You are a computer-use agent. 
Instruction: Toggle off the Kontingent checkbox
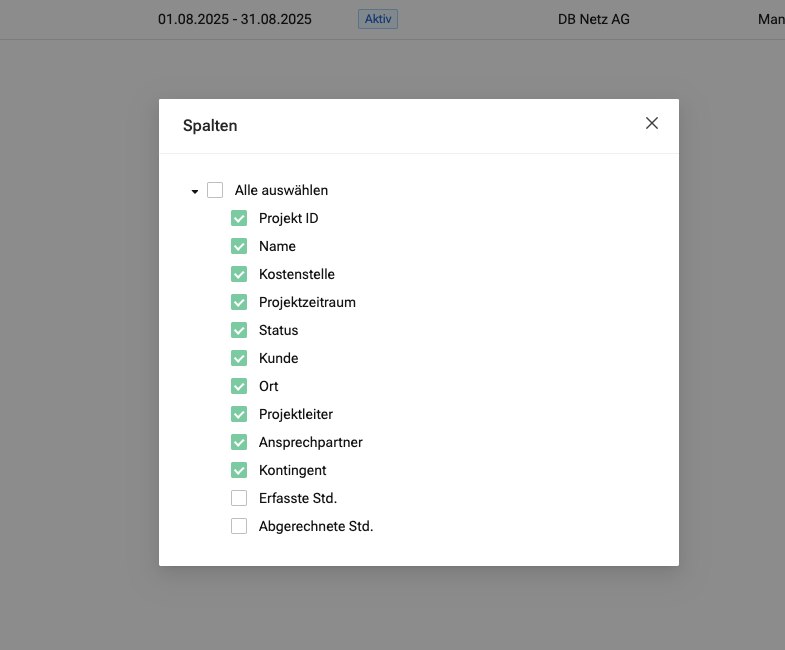click(x=239, y=470)
